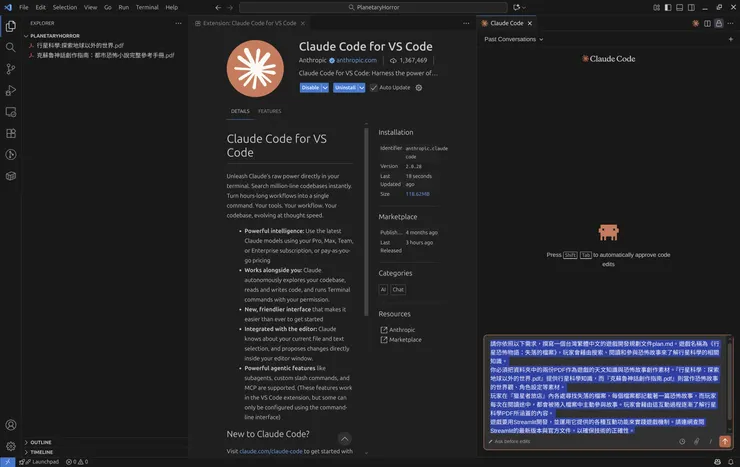The width and height of the screenshot is (740, 467).
Task: Open the Help menu
Action: (x=172, y=7)
